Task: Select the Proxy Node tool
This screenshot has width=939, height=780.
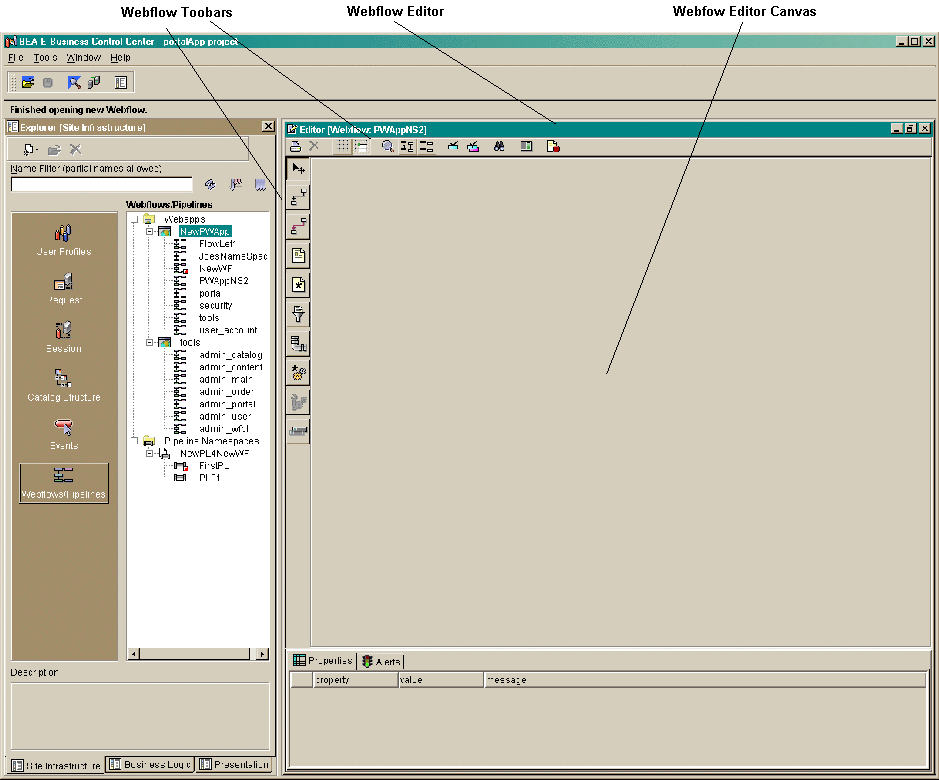Action: 298,431
